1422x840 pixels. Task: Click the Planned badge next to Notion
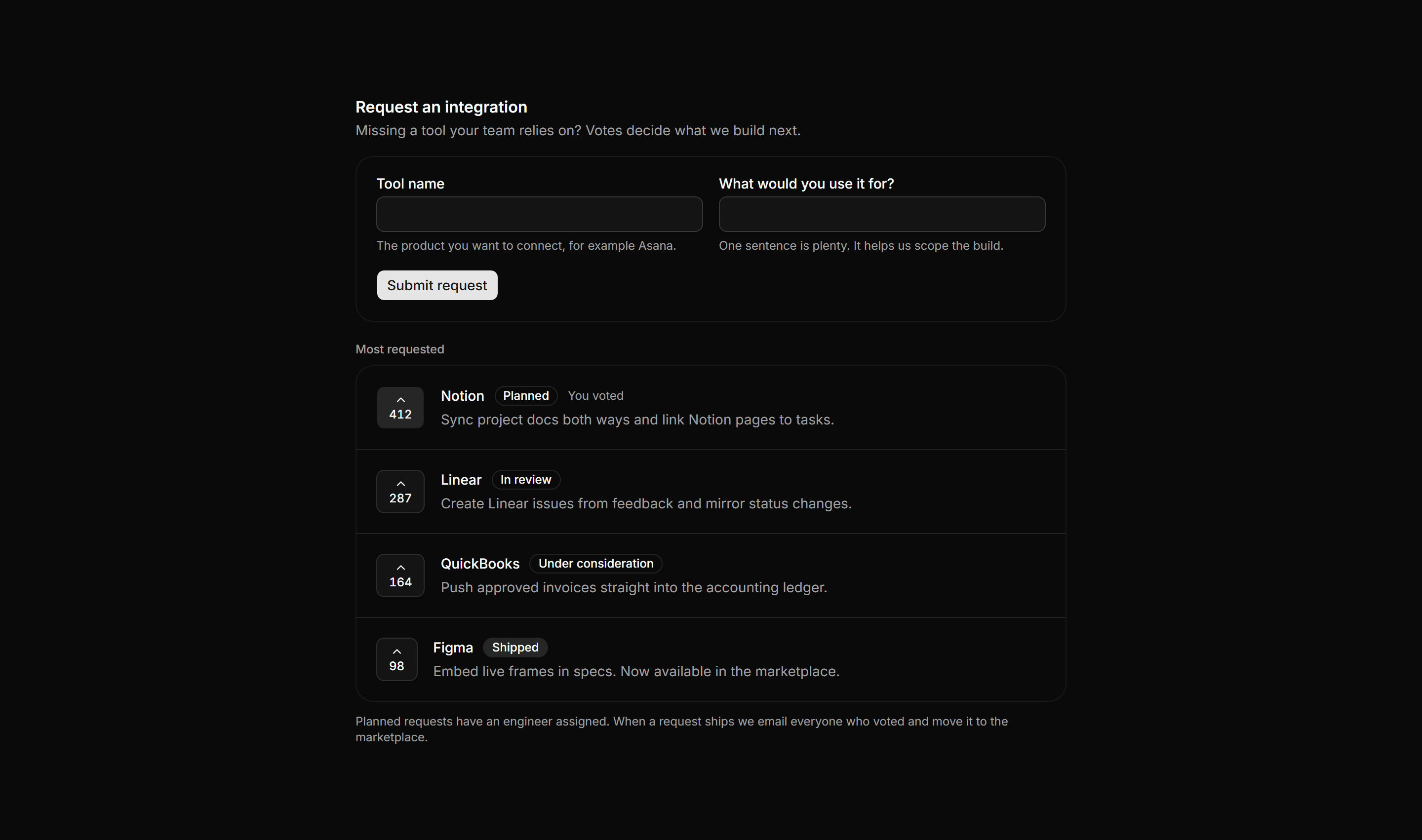tap(526, 396)
